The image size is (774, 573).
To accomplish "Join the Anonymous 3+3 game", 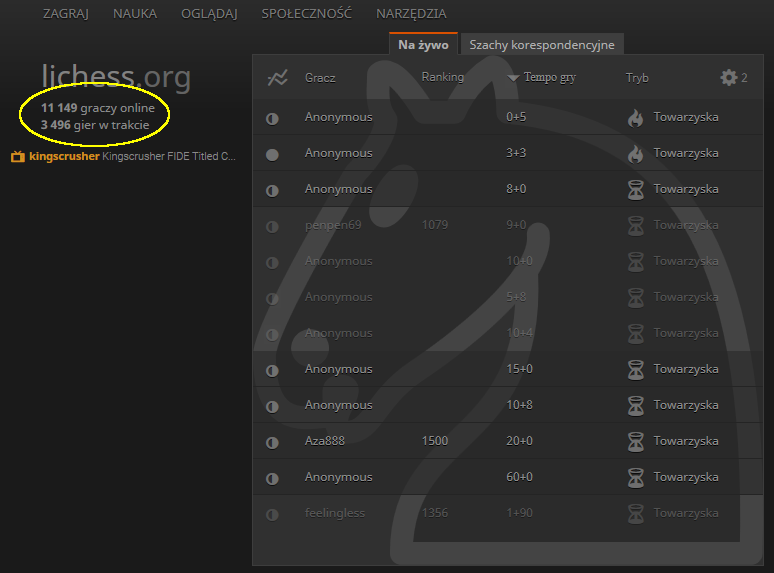I will 507,153.
